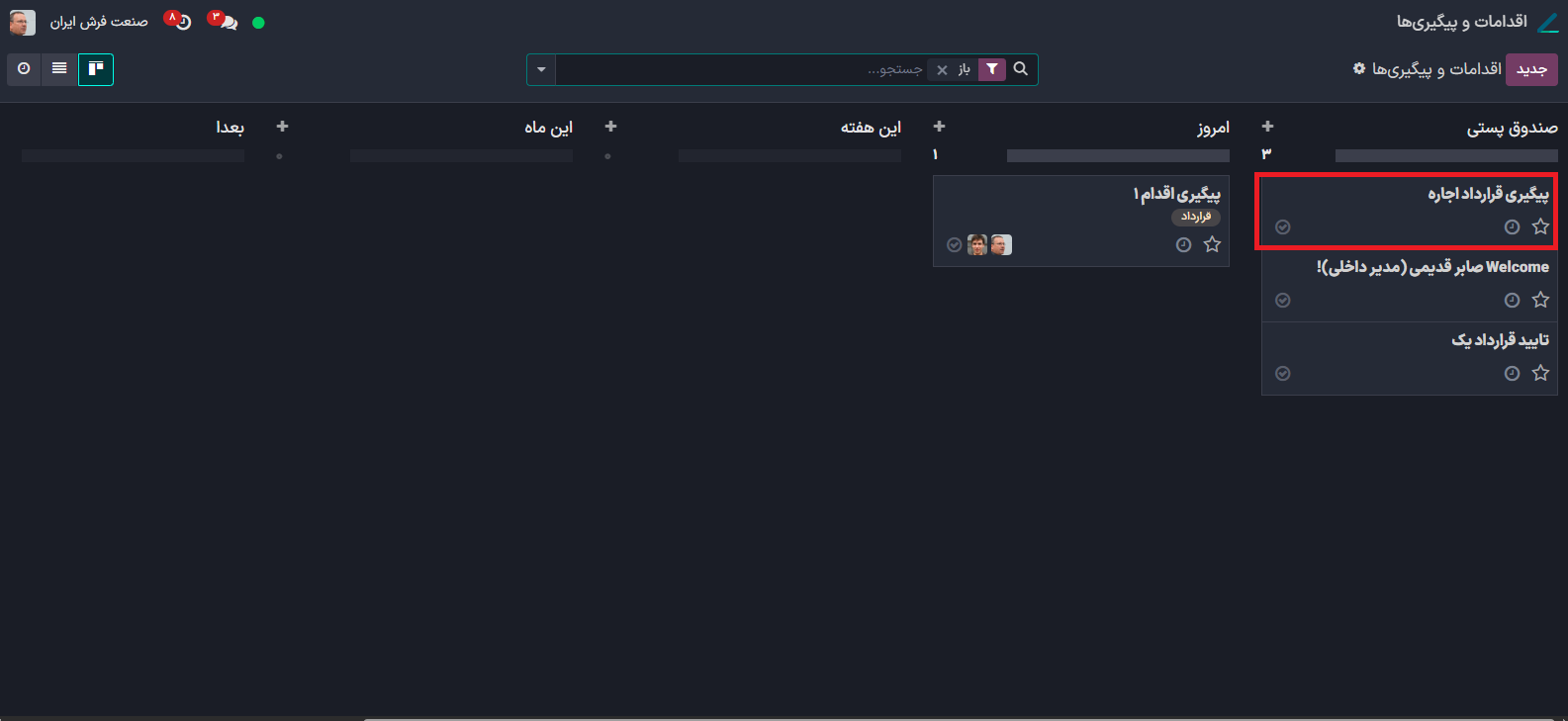Click the جدید button
Screen dimensions: 1568x721
point(1531,69)
